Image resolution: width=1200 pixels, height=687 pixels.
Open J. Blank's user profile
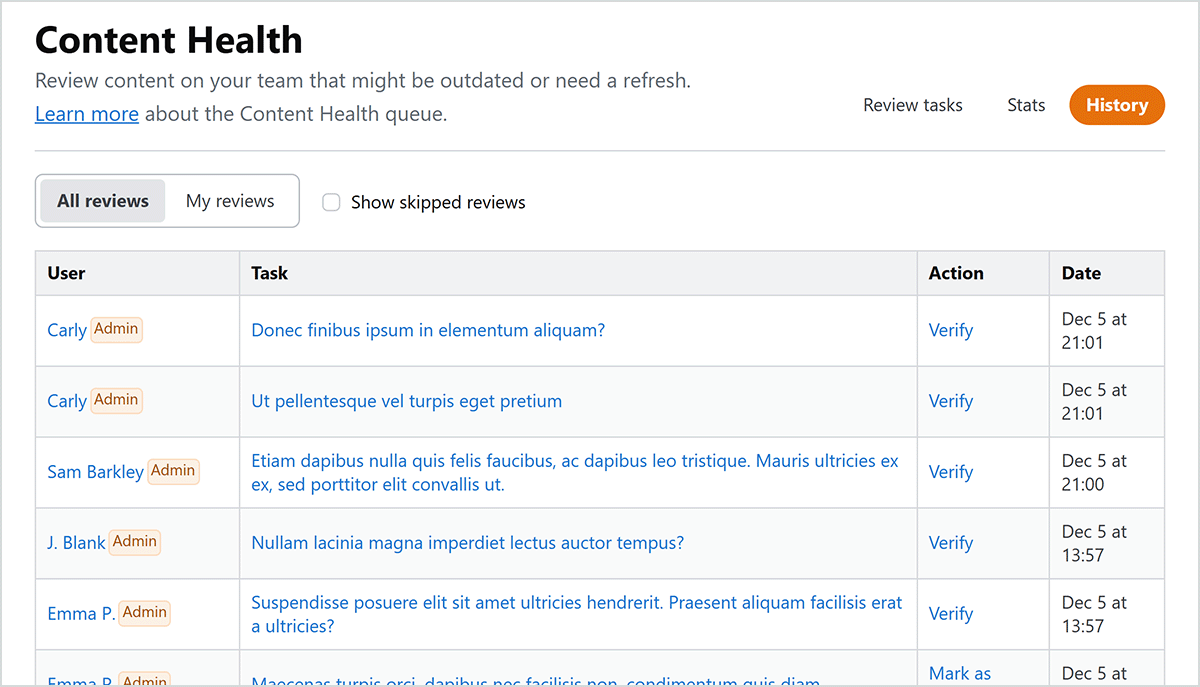tap(76, 543)
